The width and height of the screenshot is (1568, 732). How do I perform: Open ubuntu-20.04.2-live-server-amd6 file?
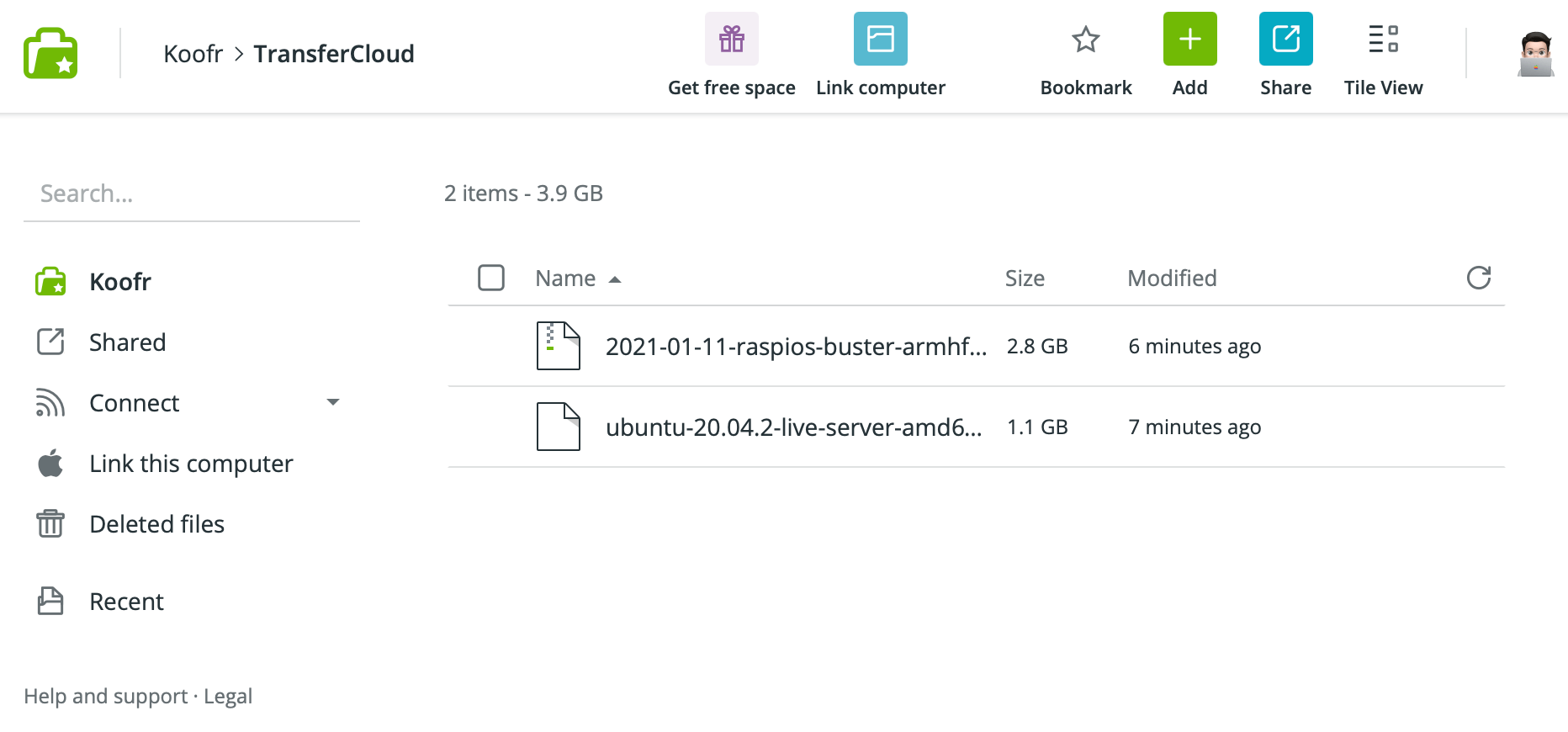click(x=793, y=427)
